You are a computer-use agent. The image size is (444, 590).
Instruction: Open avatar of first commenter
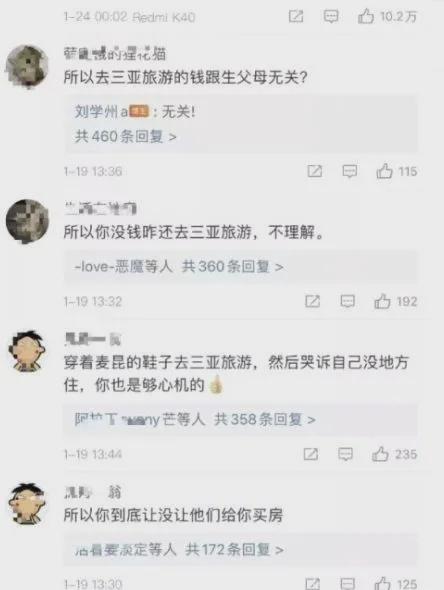tap(27, 66)
